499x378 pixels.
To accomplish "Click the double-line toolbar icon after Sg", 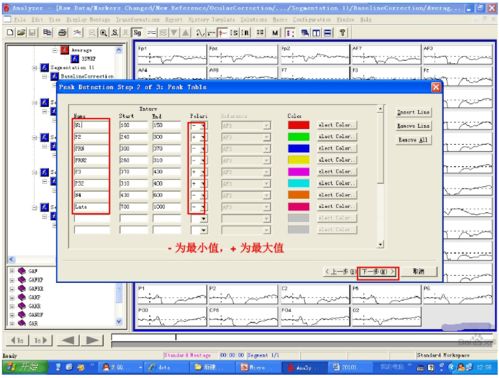I will (x=152, y=33).
